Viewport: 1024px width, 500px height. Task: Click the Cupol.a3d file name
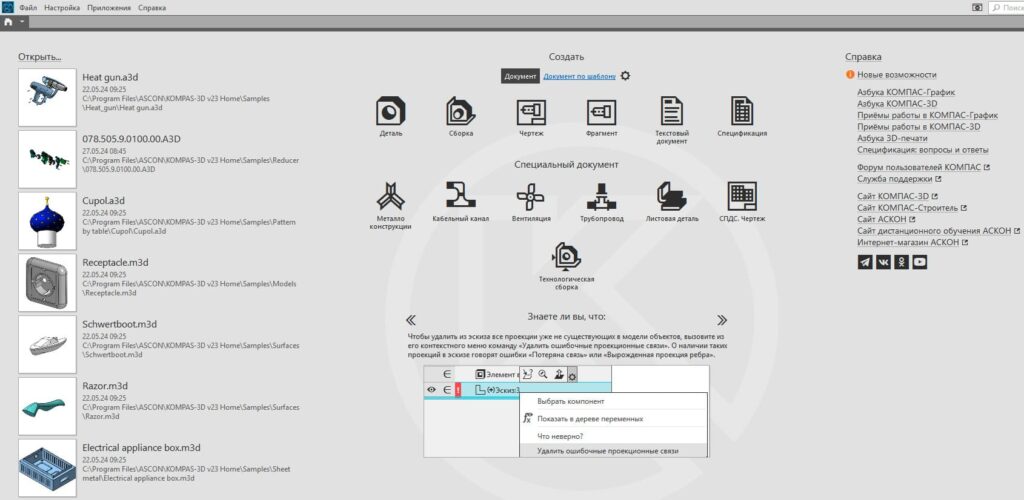coord(103,200)
